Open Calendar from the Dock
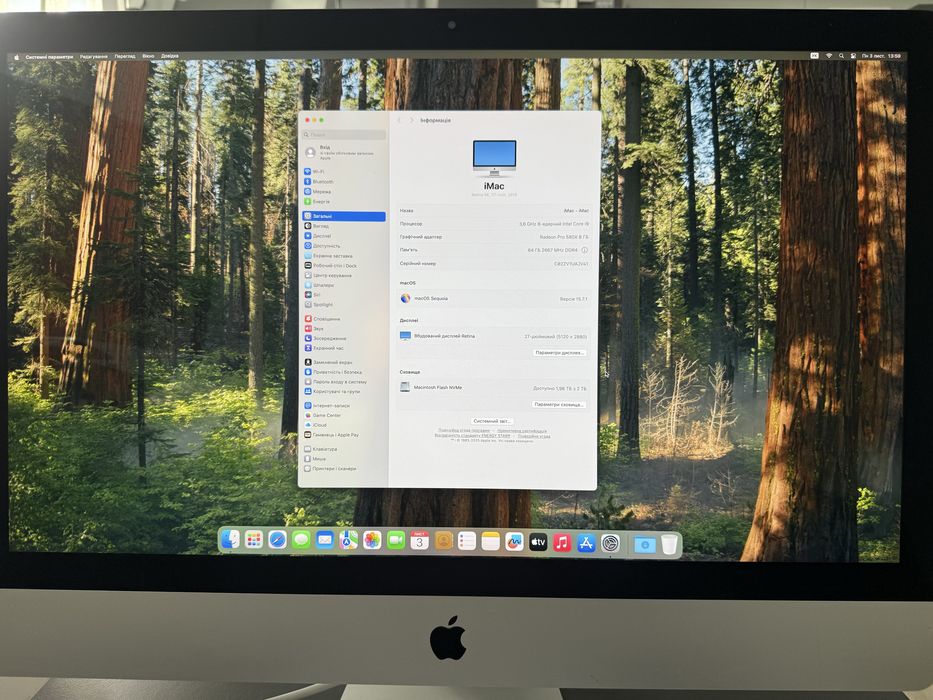The image size is (933, 700). [419, 541]
